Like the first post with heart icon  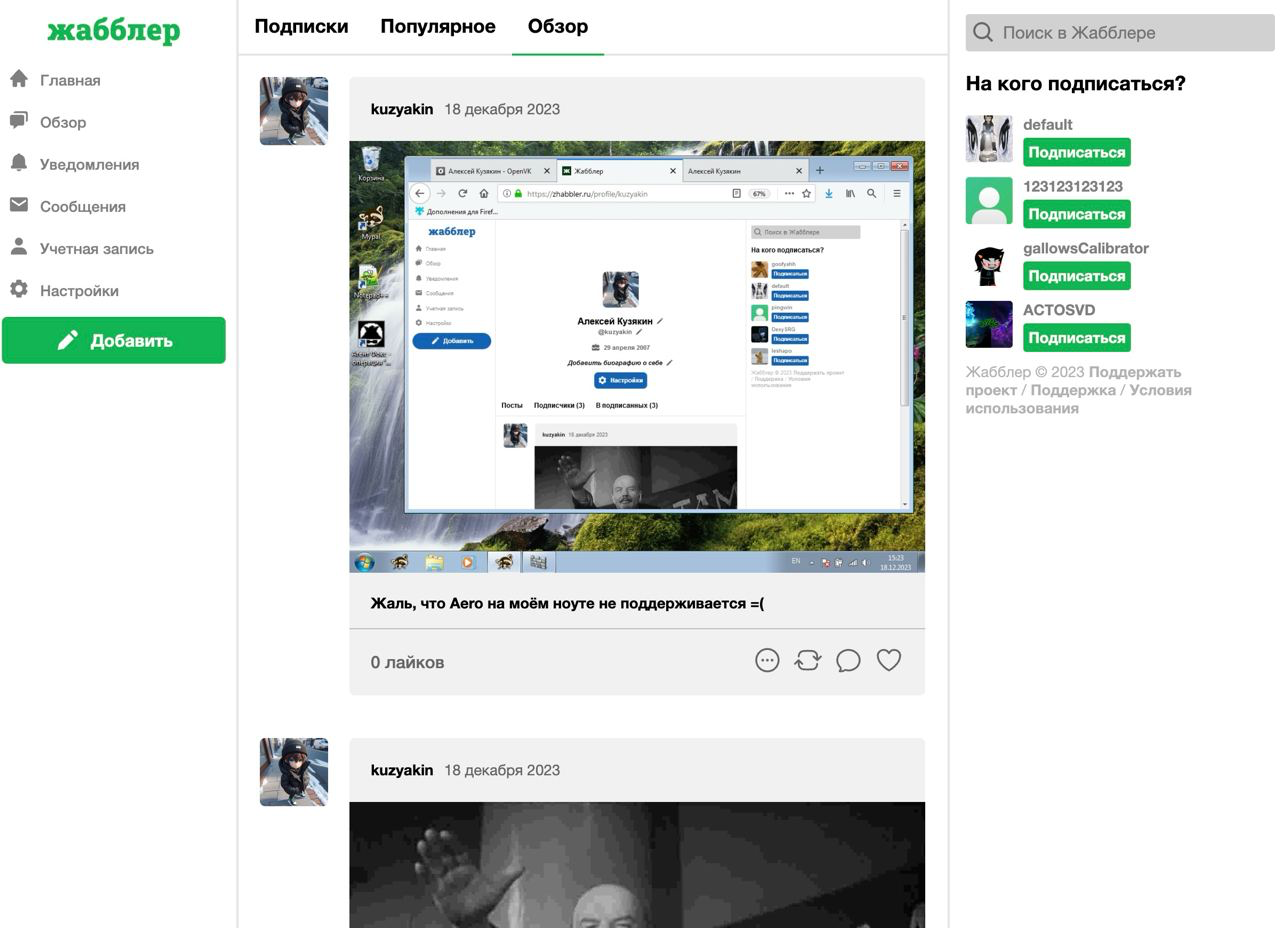click(x=889, y=660)
